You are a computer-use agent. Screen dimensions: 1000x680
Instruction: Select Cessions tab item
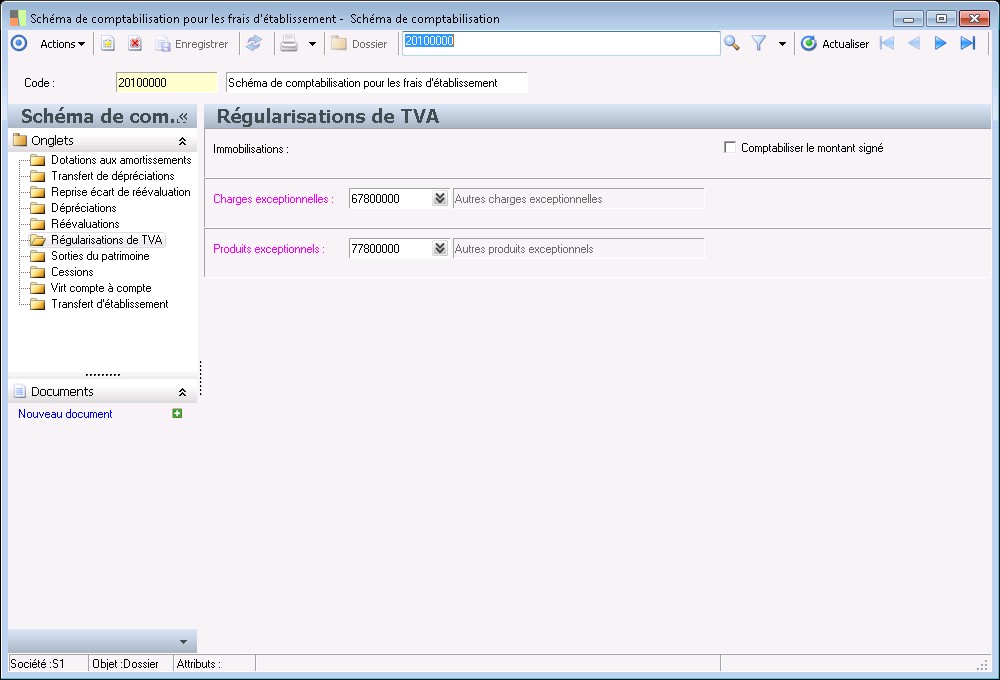tap(72, 272)
